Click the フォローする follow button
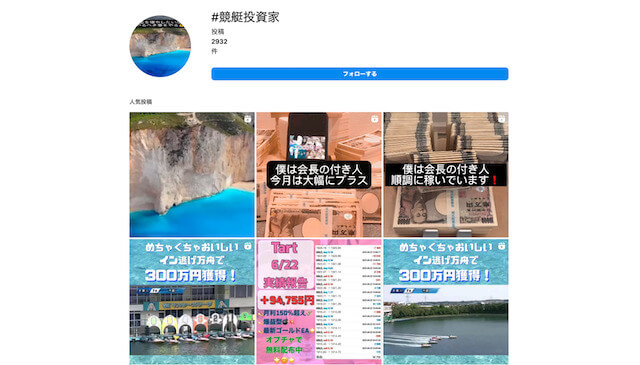The height and width of the screenshot is (365, 640). [360, 74]
